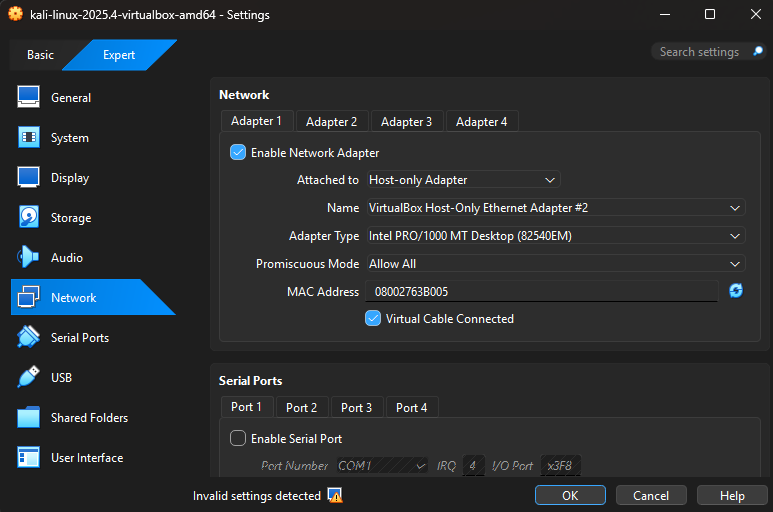Click the Serial Ports section heading
Image resolution: width=773 pixels, height=512 pixels.
pos(250,380)
